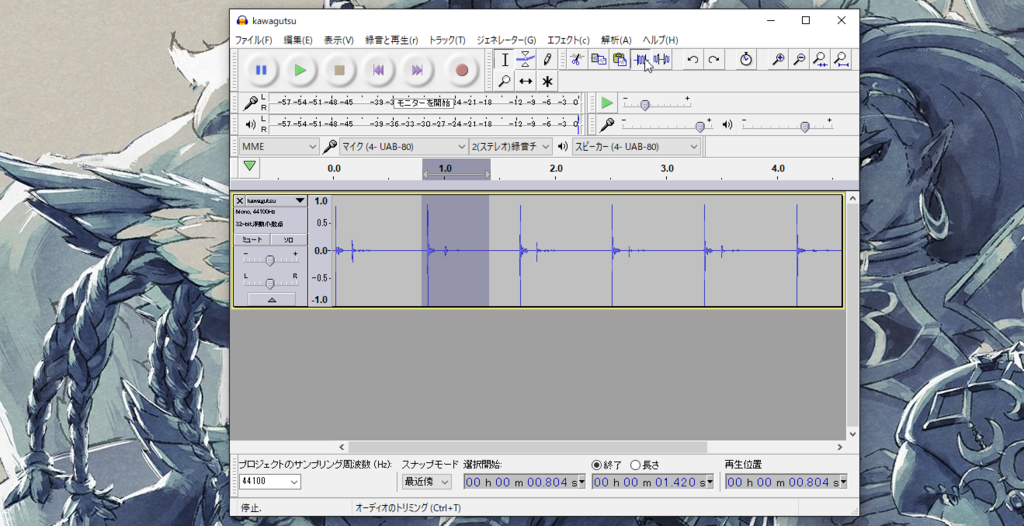
Task: Open the 表示(V) menu
Action: pyautogui.click(x=338, y=40)
